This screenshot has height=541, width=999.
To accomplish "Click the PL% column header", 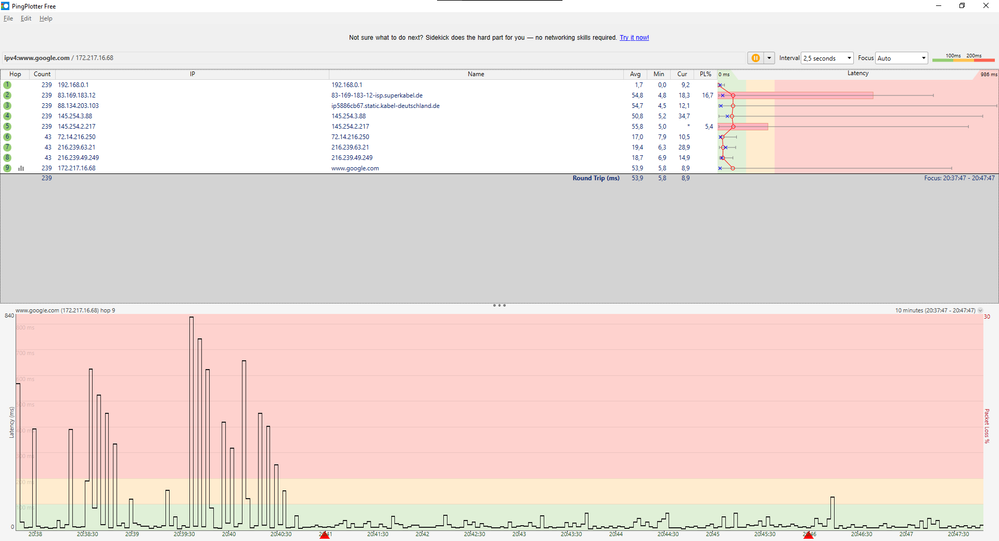I will (705, 75).
